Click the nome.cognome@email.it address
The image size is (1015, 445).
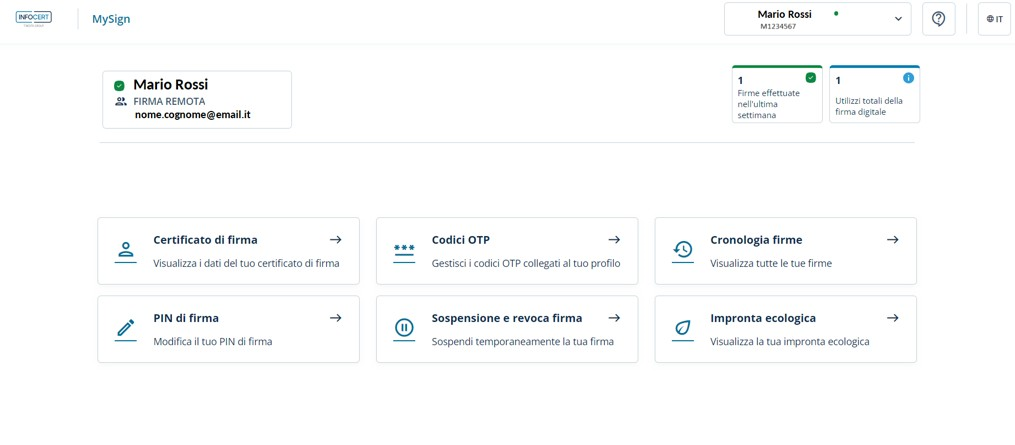pyautogui.click(x=193, y=115)
